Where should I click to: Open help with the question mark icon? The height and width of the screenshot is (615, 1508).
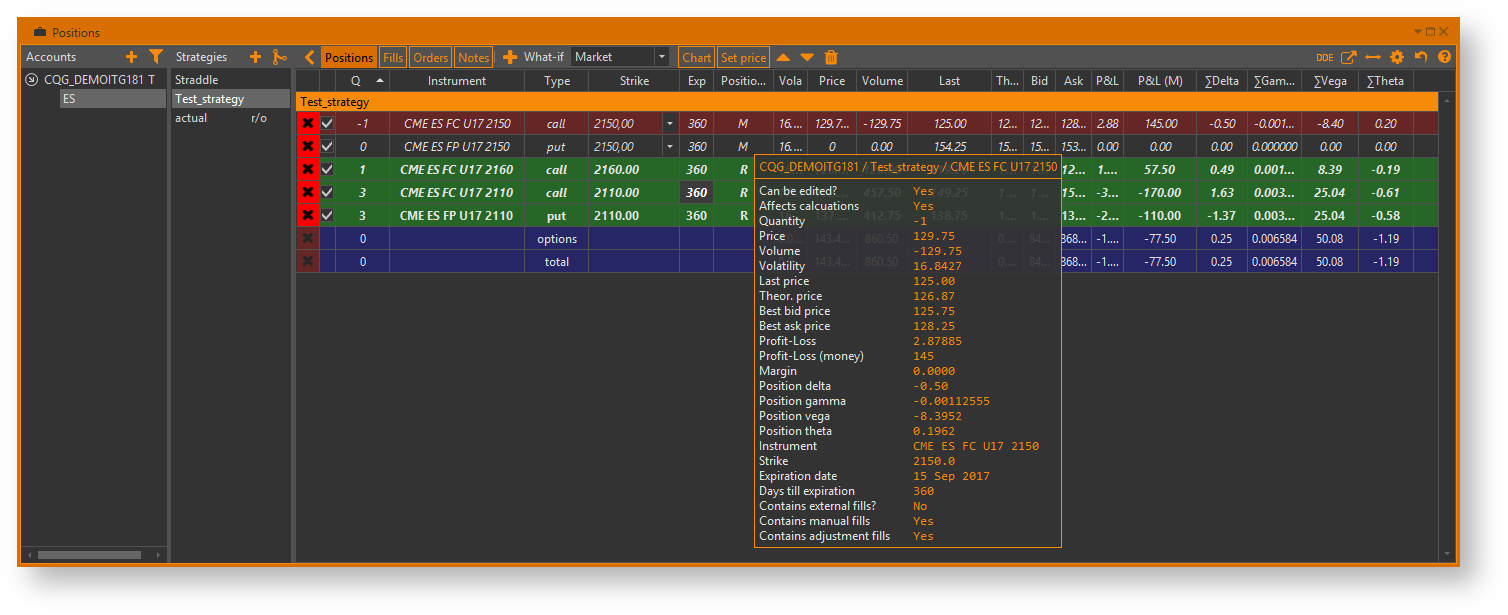pyautogui.click(x=1445, y=57)
